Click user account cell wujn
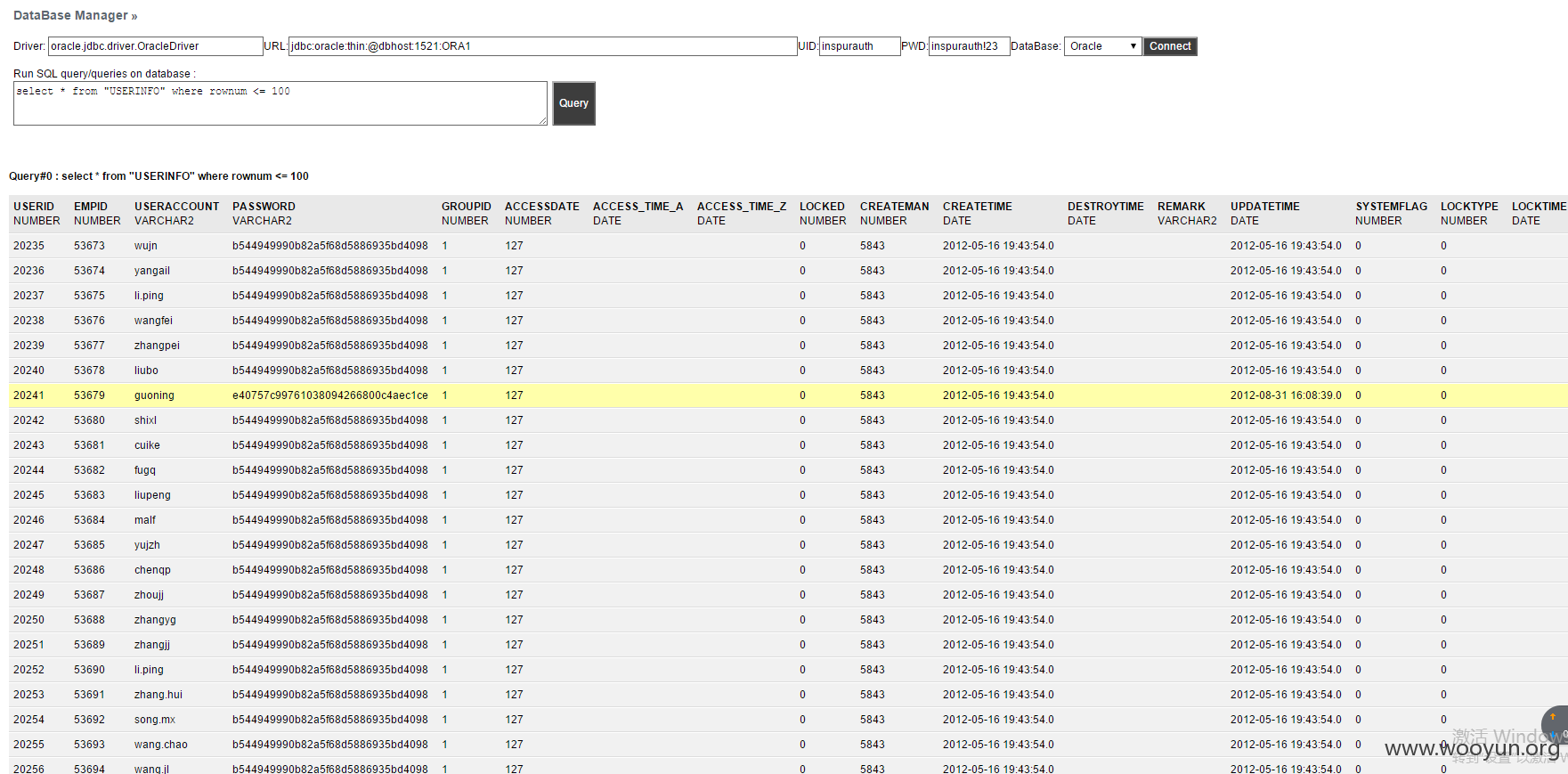Screen dimensions: 1568x774 click(x=146, y=246)
